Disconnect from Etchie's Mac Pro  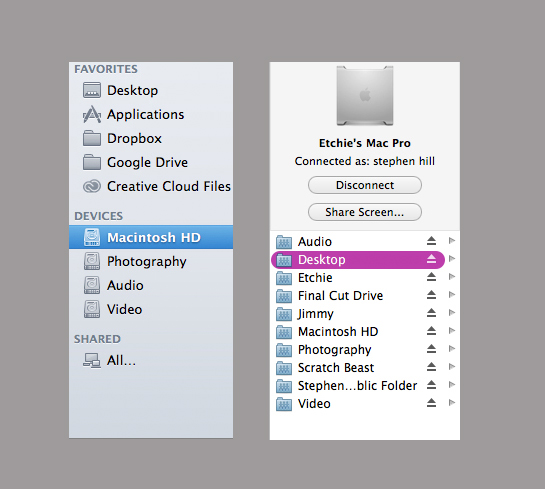(x=365, y=185)
